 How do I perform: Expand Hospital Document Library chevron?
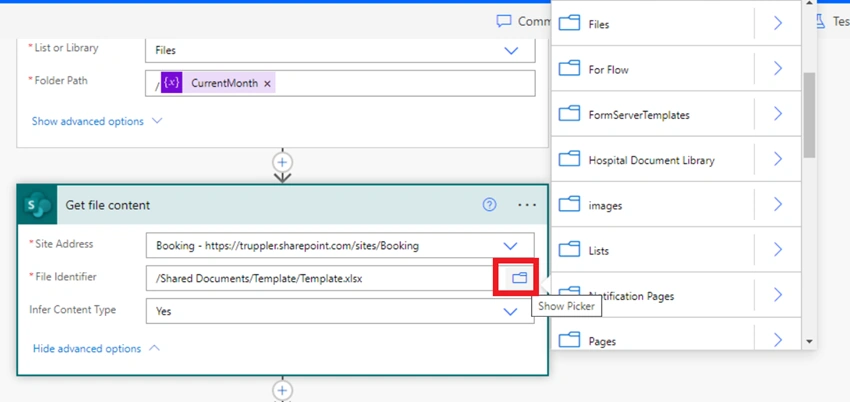coord(778,159)
